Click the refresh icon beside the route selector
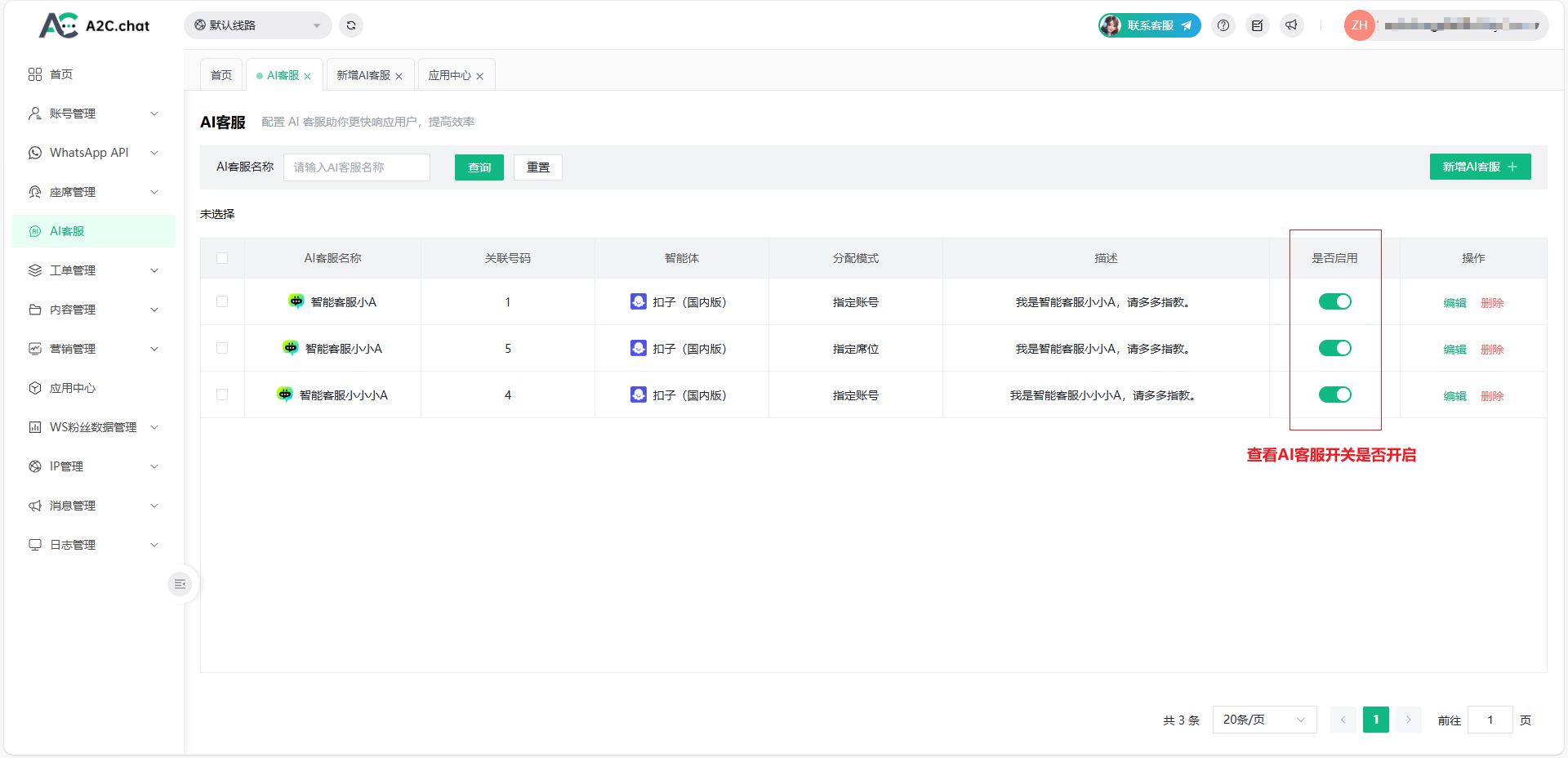This screenshot has width=1568, height=758. click(351, 25)
